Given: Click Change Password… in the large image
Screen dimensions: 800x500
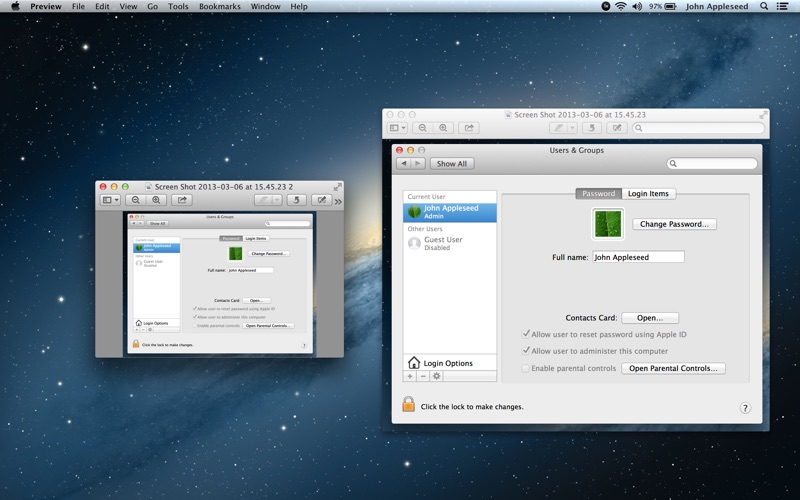Looking at the screenshot, I should pos(674,224).
